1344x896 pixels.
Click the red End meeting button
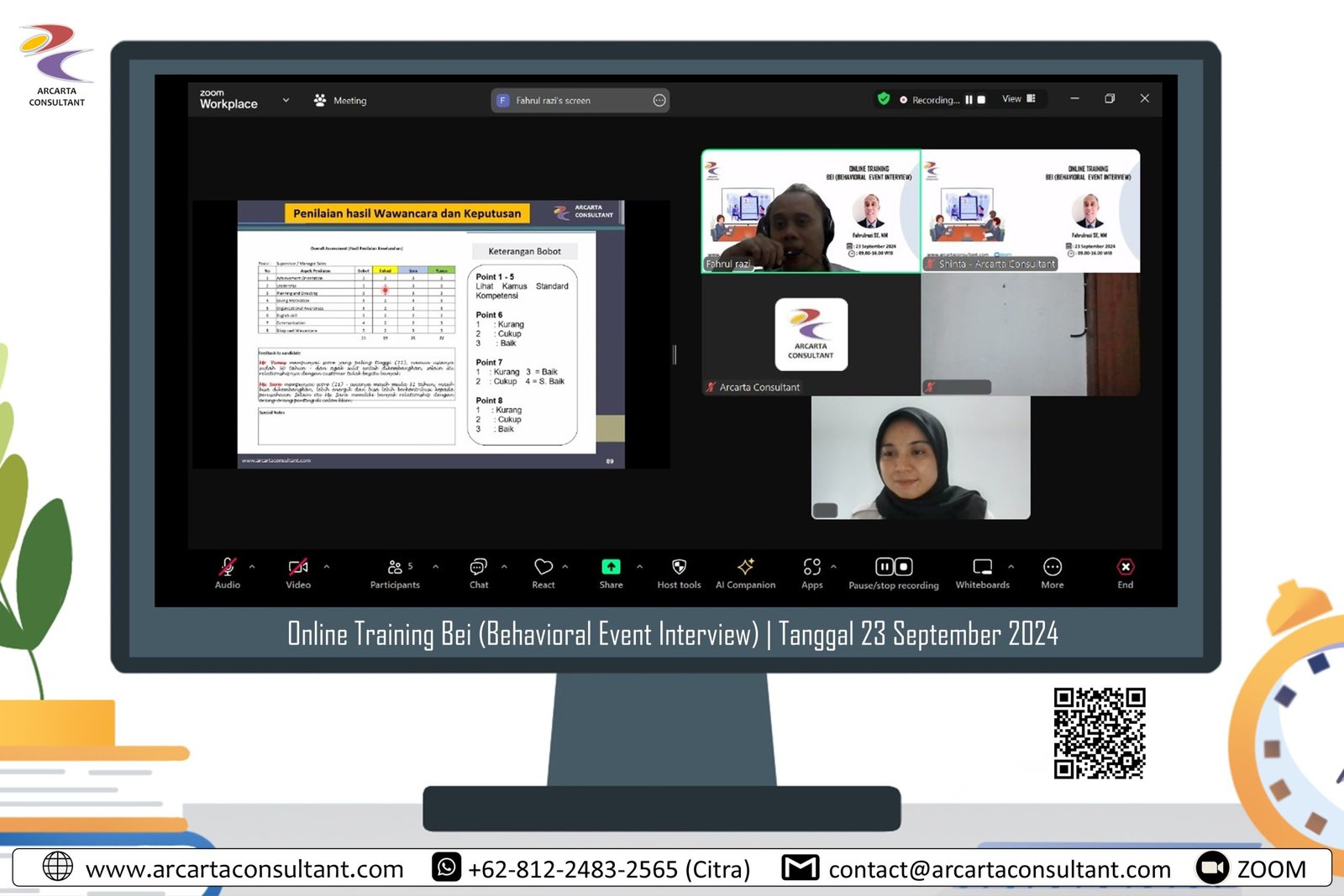[x=1125, y=568]
